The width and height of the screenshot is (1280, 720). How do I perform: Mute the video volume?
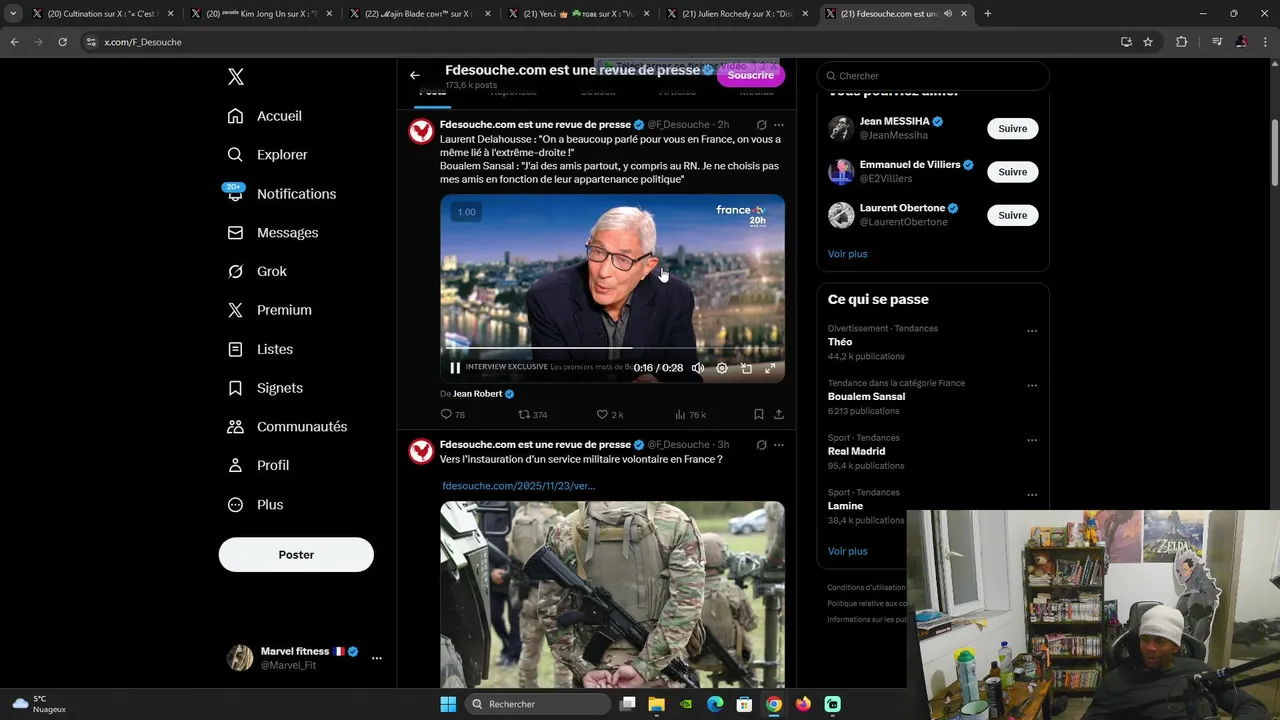coord(698,368)
